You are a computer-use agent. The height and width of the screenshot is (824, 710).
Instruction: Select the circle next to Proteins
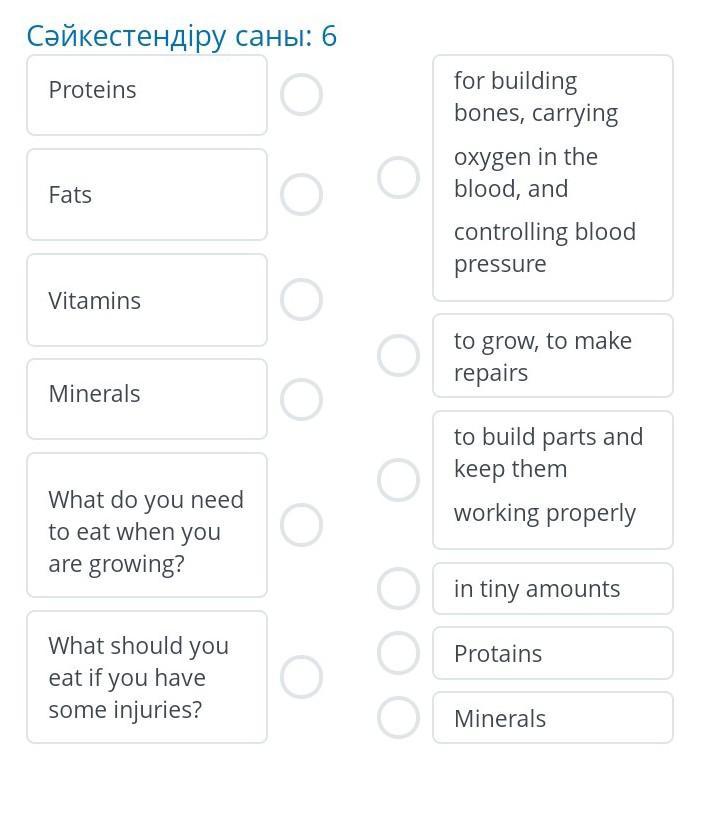(301, 95)
